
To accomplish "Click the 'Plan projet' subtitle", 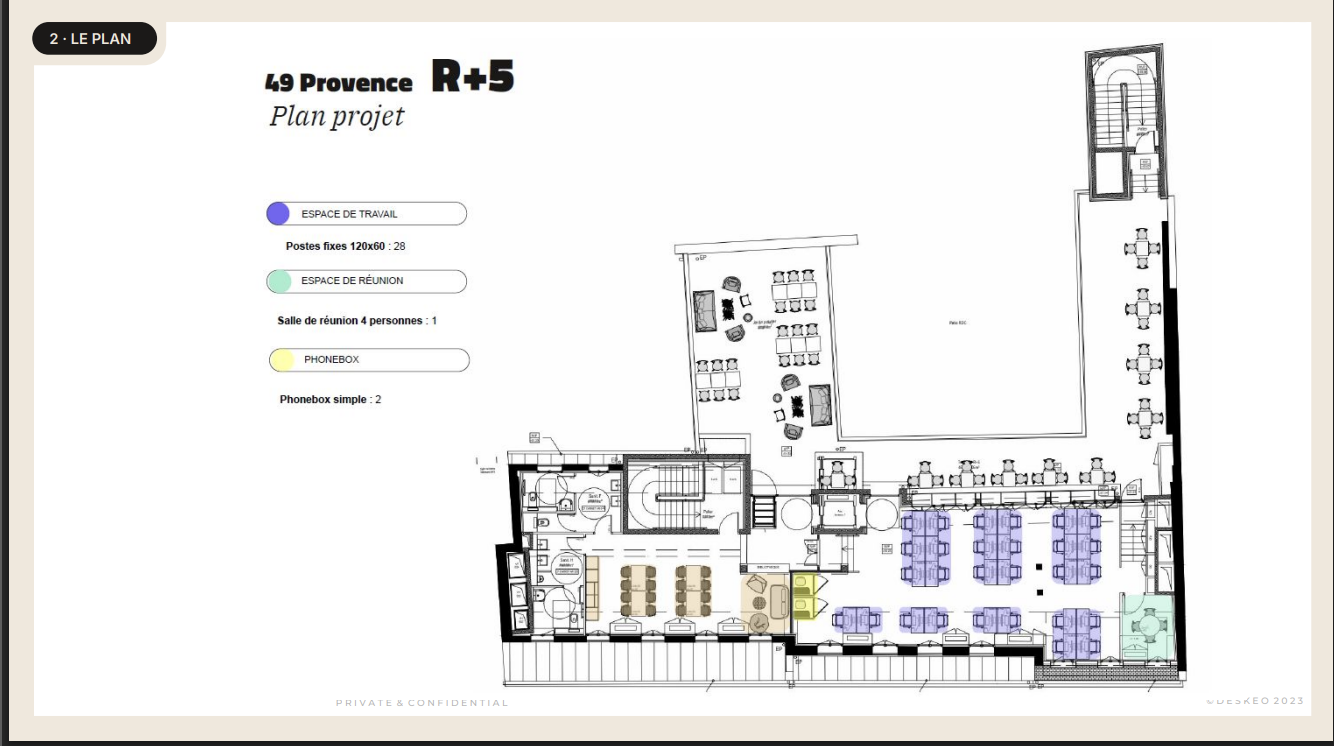I will click(337, 116).
